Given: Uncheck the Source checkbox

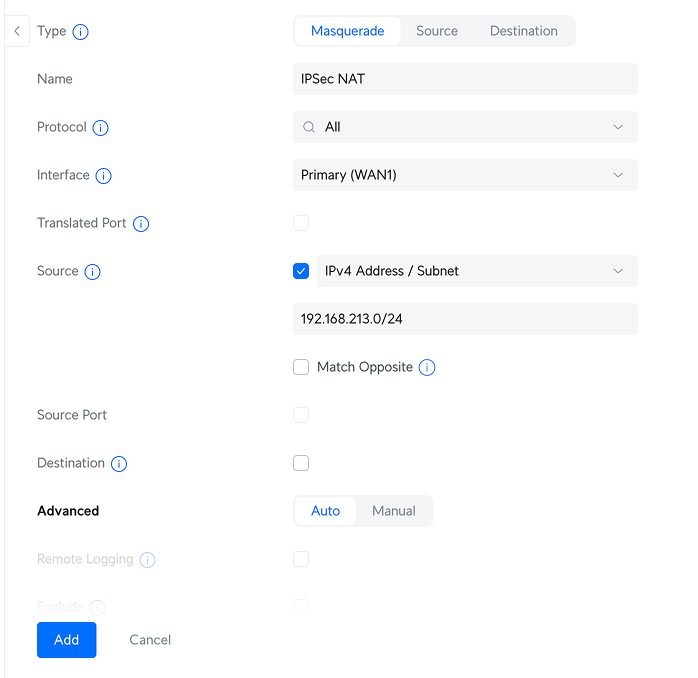Looking at the screenshot, I should coord(301,271).
